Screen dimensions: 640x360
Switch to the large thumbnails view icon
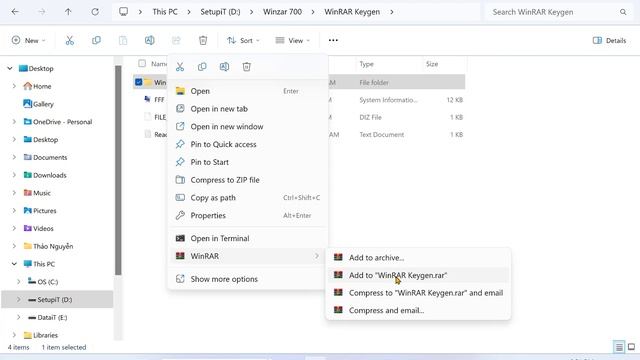pyautogui.click(x=631, y=347)
